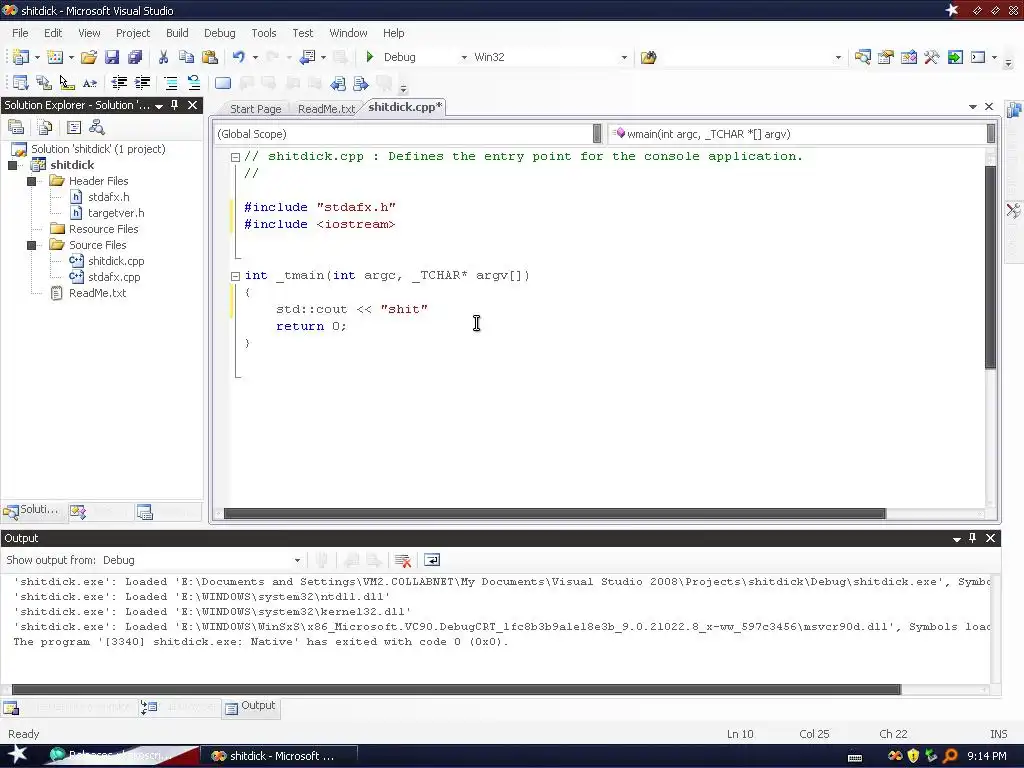Click the New Project toolbar icon

click(x=20, y=57)
